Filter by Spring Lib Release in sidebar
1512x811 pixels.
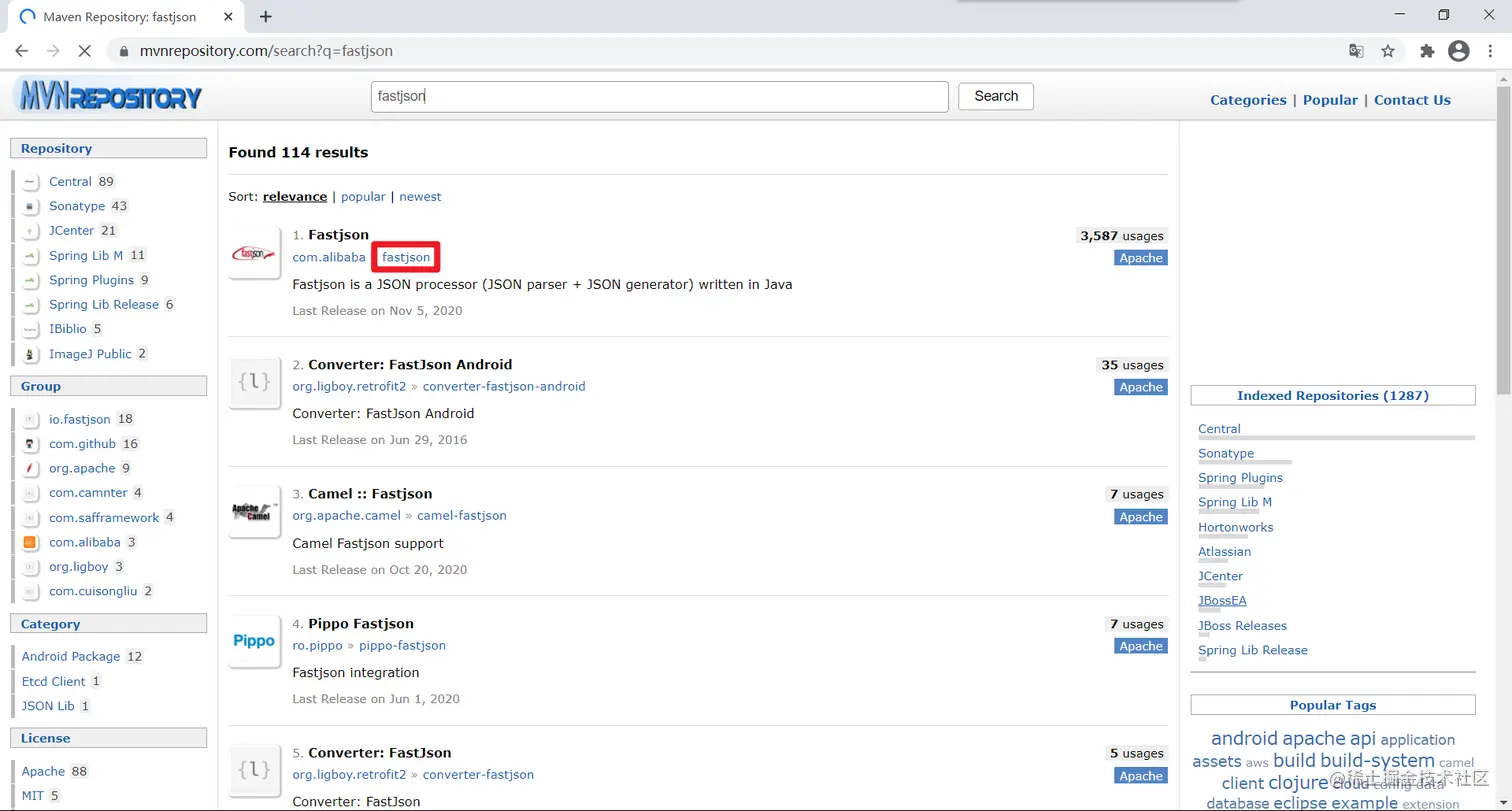[x=104, y=305]
